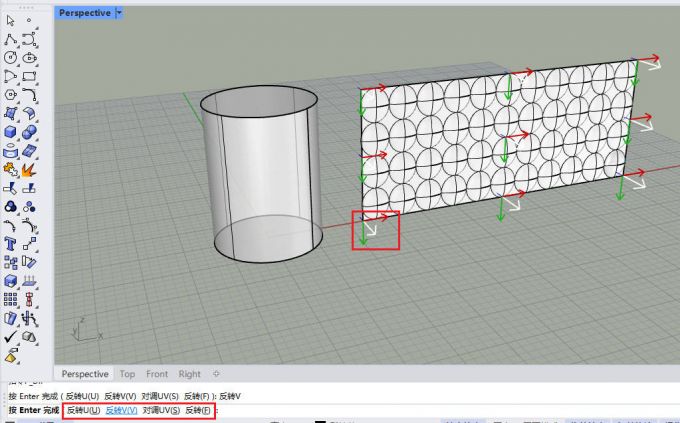The image size is (680, 423).
Task: Select the Fillet curves tool
Action: (x=29, y=95)
